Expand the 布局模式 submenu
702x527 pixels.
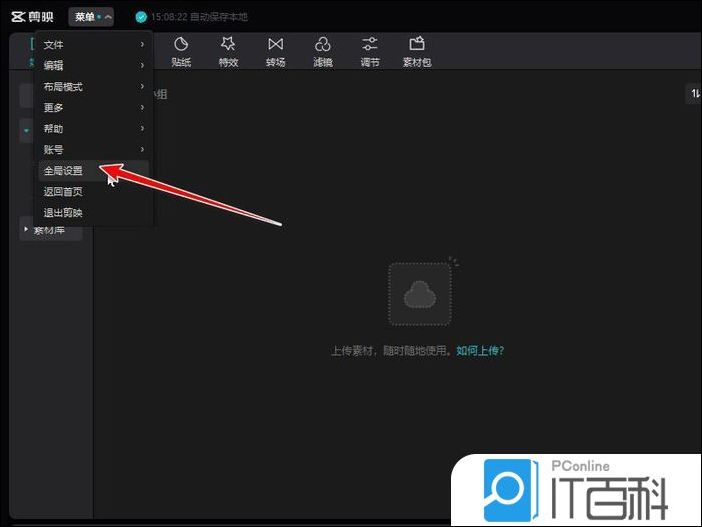[x=94, y=86]
